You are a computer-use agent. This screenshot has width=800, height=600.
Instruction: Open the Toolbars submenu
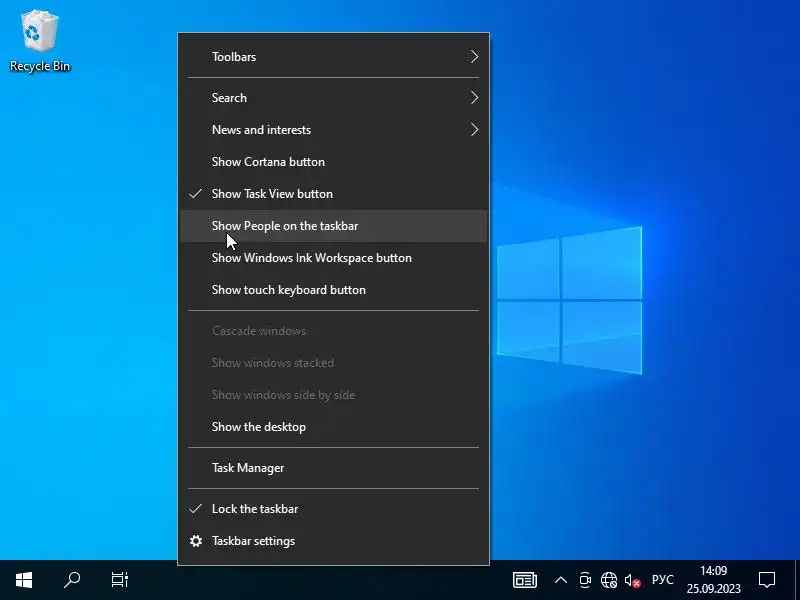click(334, 57)
